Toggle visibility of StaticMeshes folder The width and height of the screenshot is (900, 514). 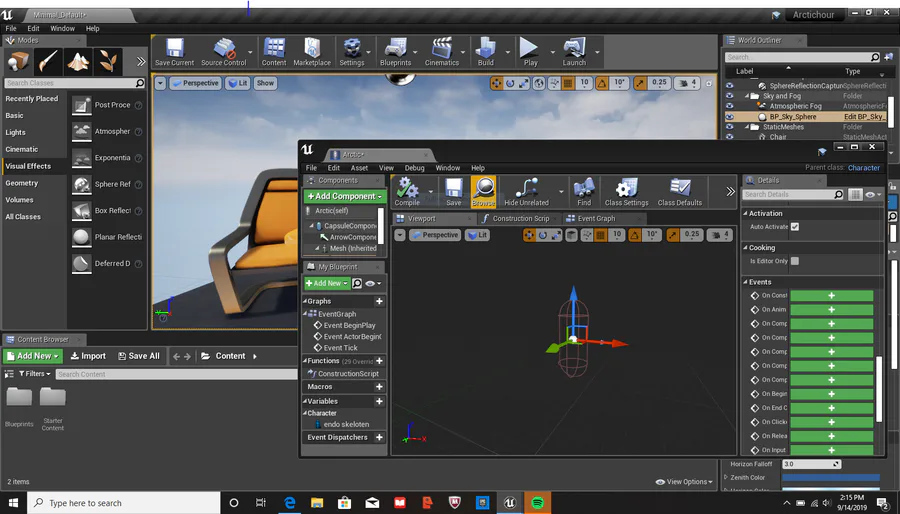tap(730, 127)
